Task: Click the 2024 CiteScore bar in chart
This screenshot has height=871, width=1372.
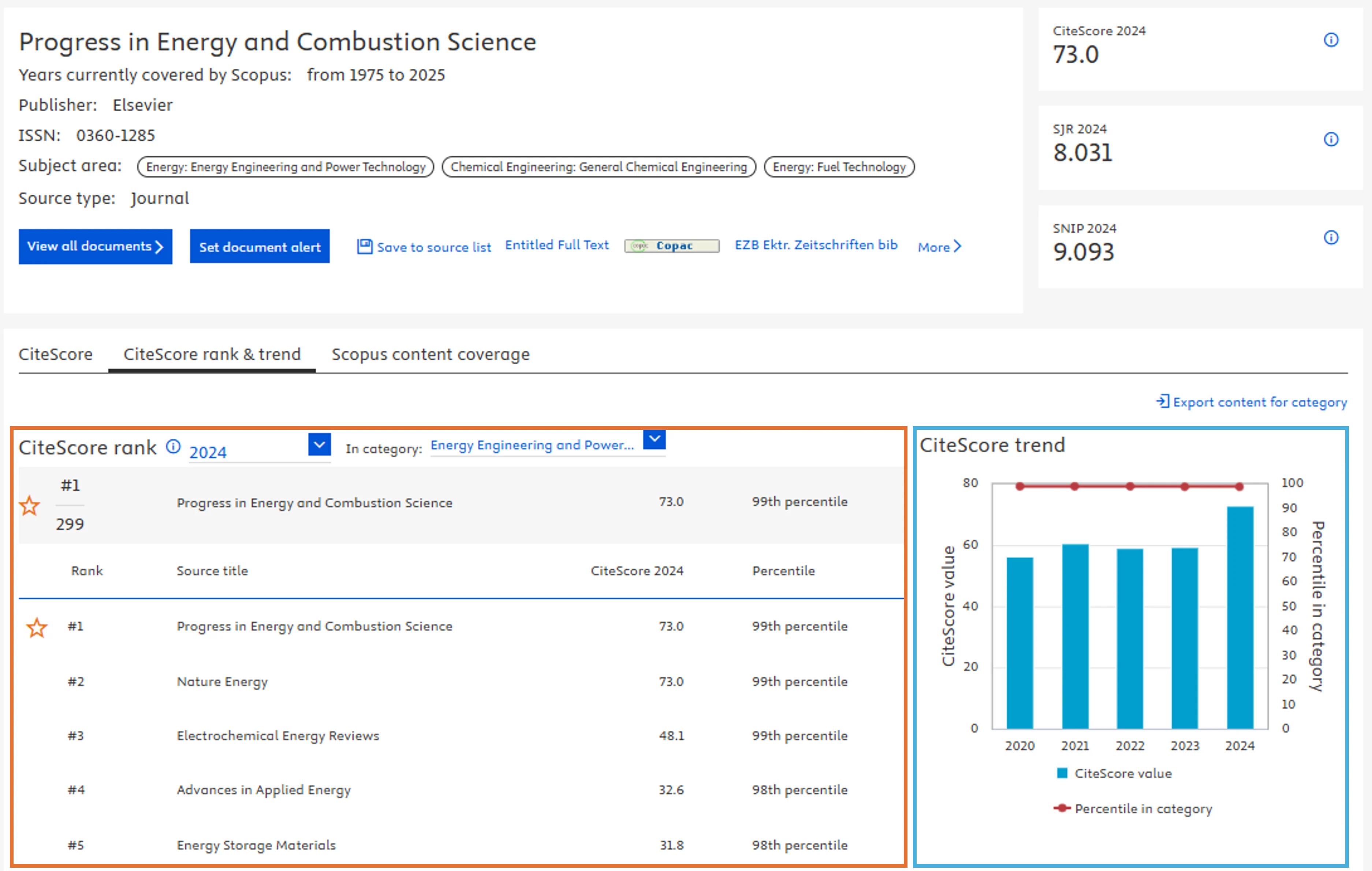Action: [x=1240, y=617]
